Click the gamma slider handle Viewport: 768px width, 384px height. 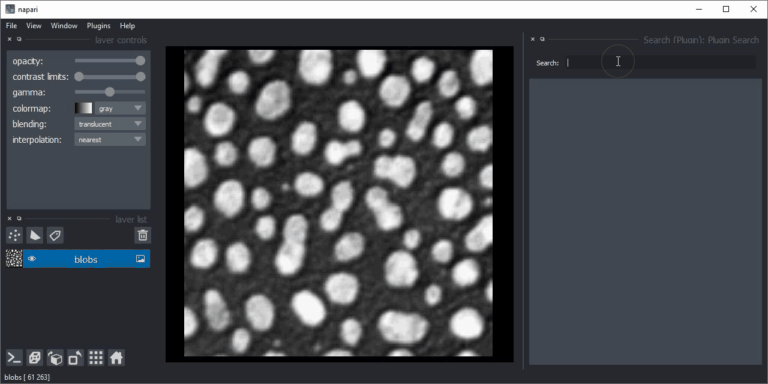(110, 92)
